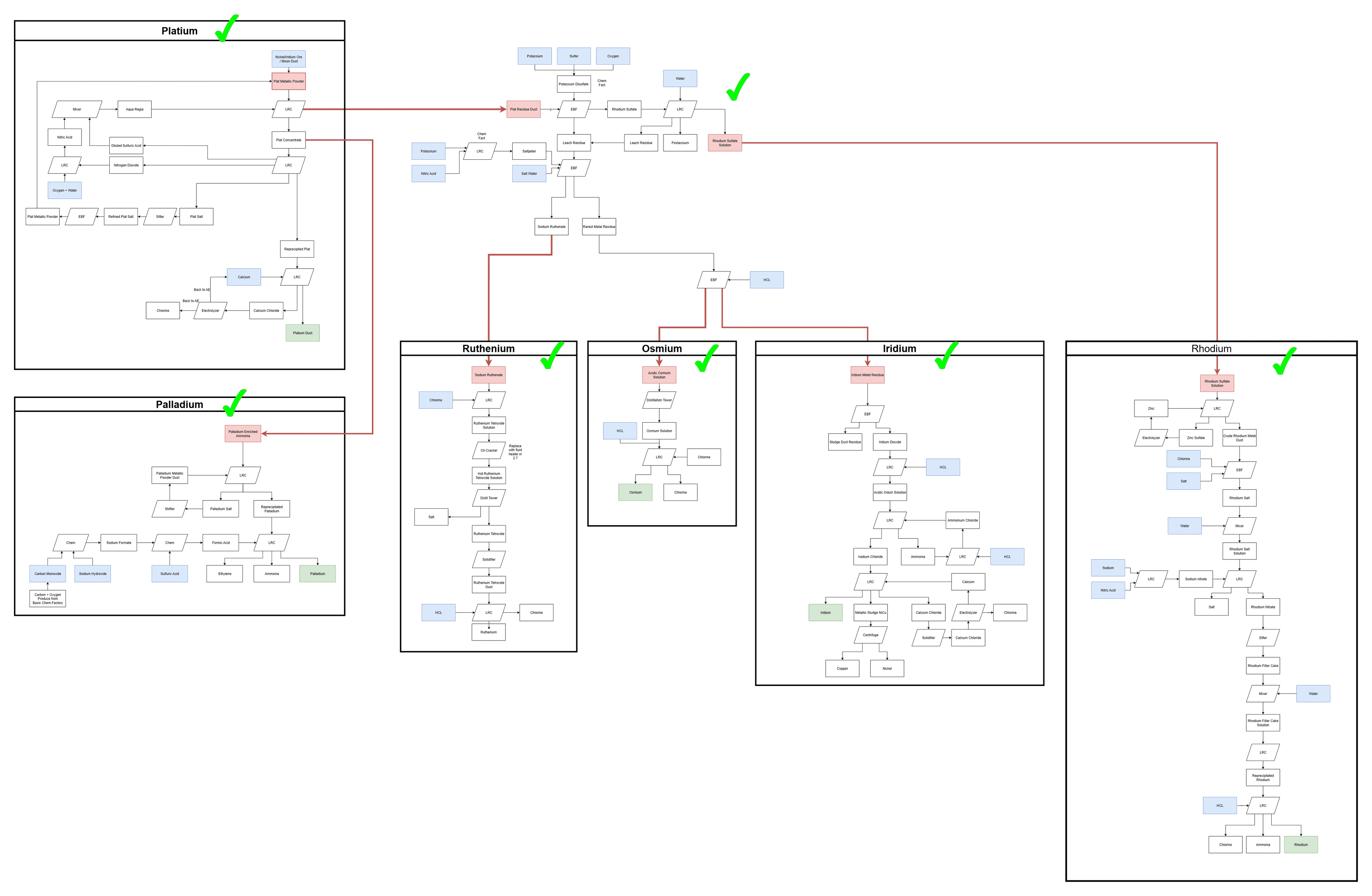Screen dimensions: 1372x896
Task: Click the Carbon Monoxide input node
Action: click(x=47, y=574)
